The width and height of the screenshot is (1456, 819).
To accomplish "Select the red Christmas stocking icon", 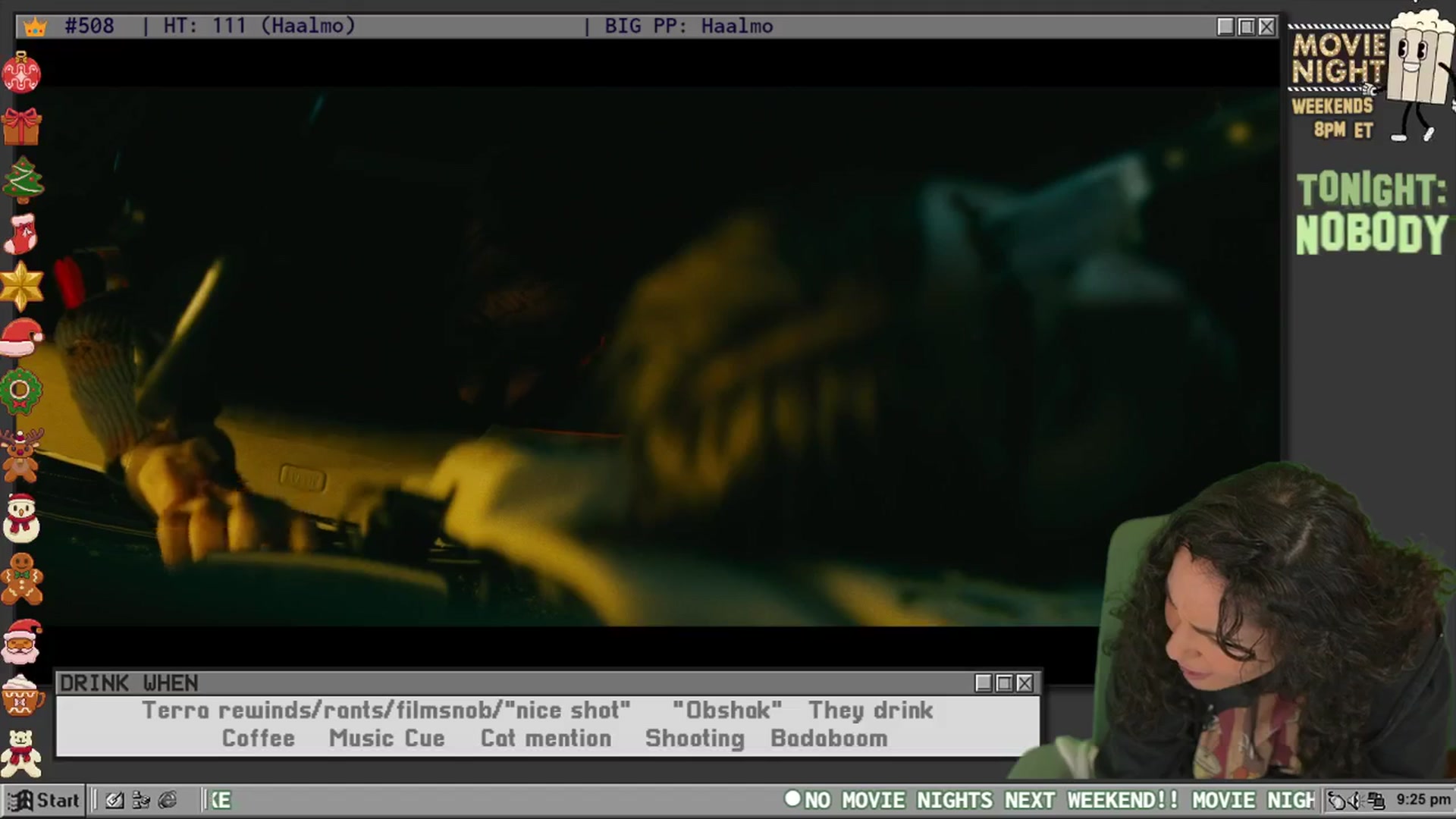I will click(x=21, y=233).
